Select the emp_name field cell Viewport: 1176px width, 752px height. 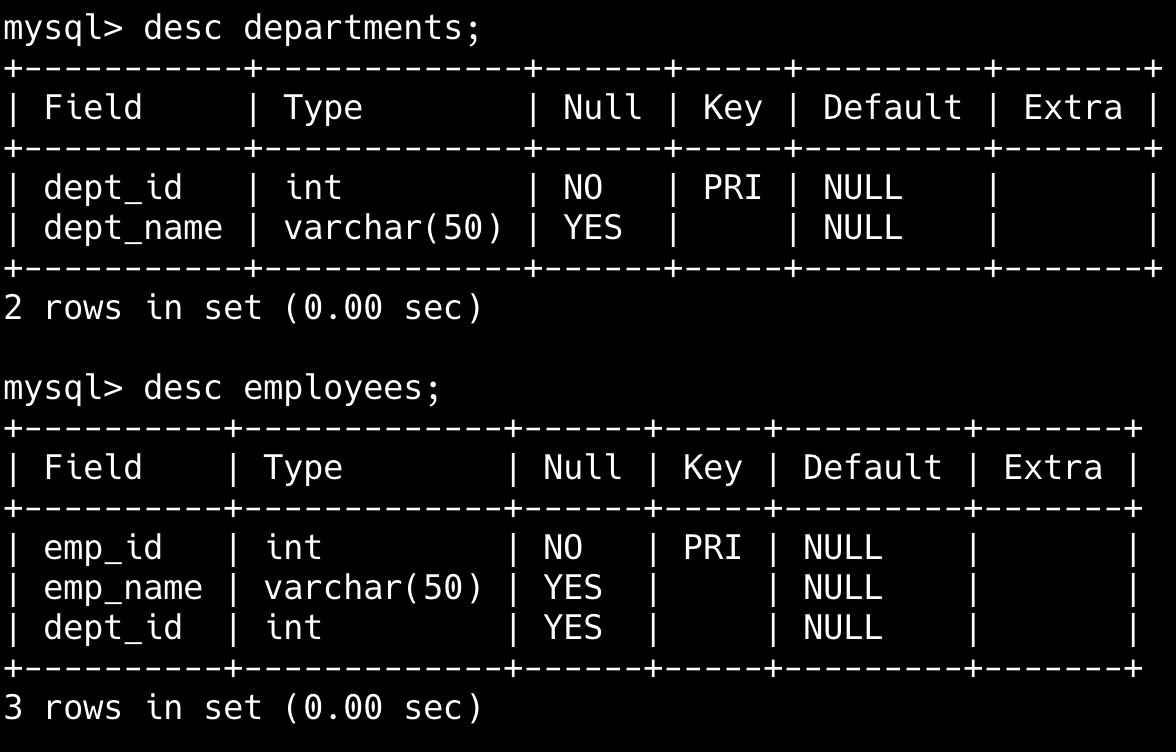[123, 588]
